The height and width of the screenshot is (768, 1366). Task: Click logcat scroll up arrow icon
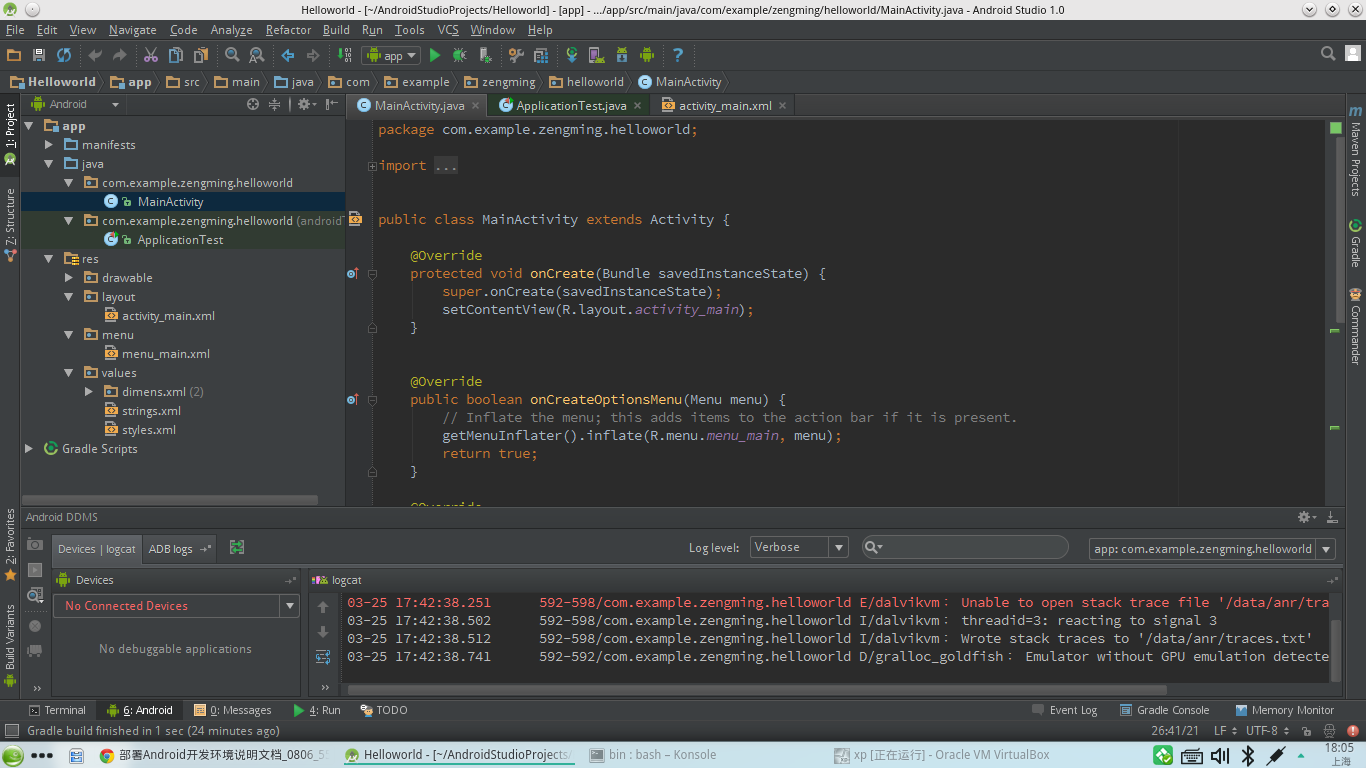coord(323,607)
